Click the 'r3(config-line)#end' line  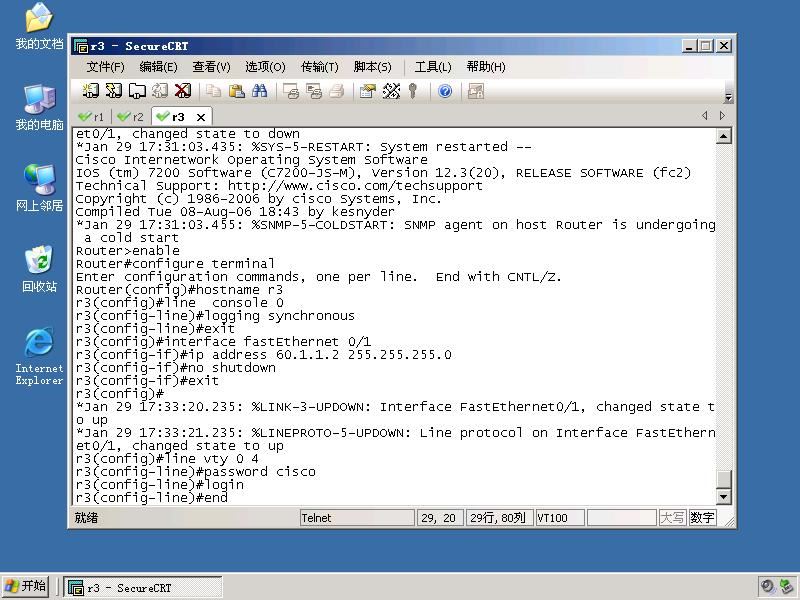[152, 497]
